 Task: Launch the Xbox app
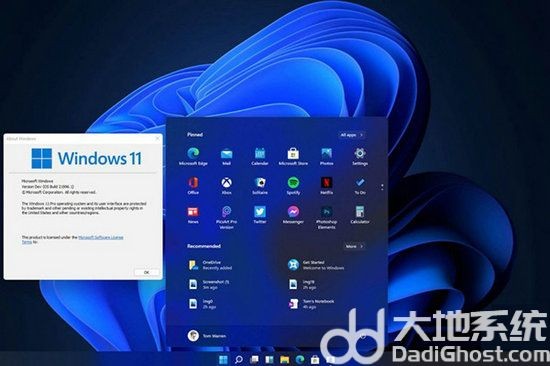226,186
